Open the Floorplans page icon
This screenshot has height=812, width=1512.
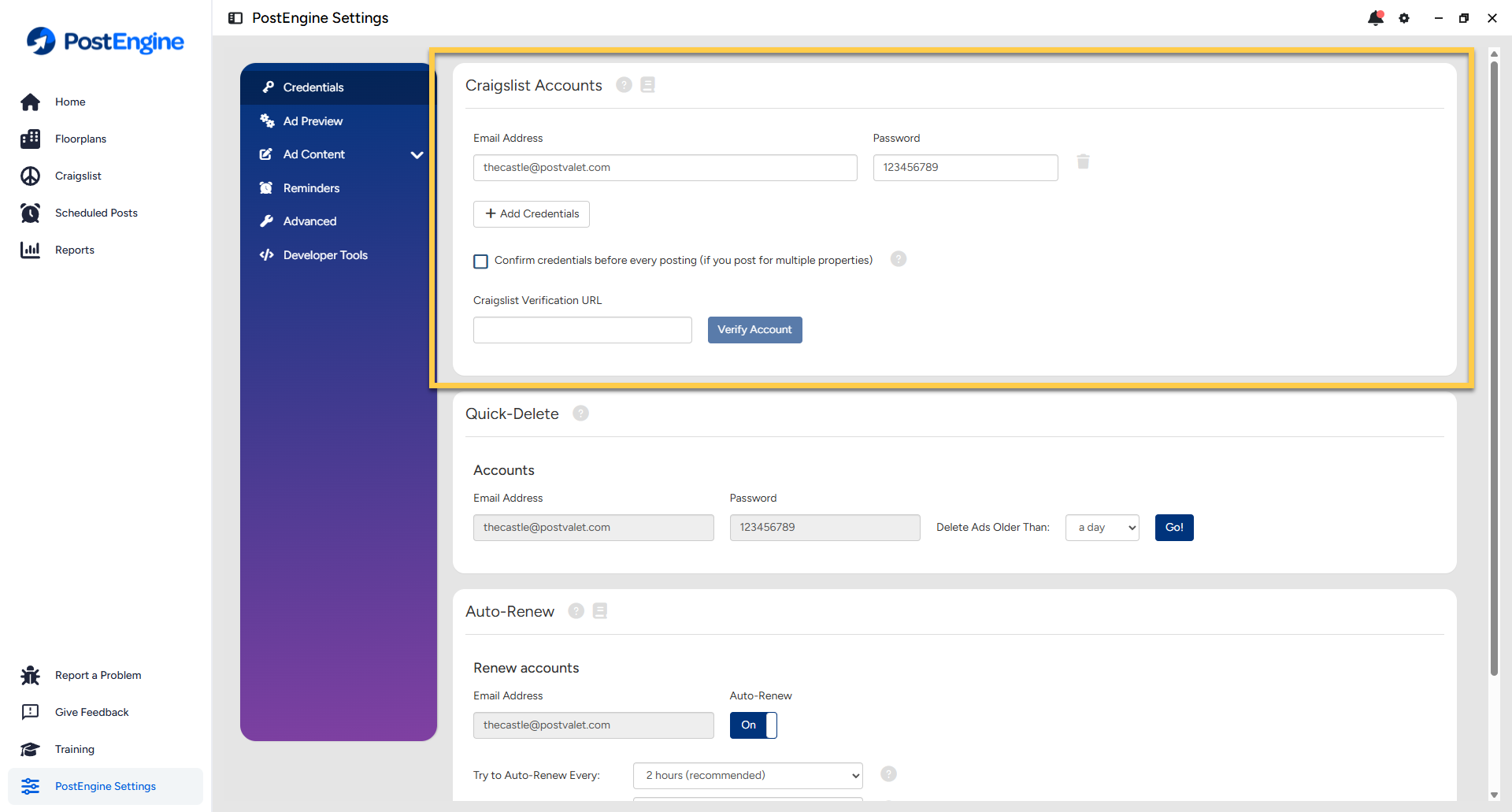(31, 139)
